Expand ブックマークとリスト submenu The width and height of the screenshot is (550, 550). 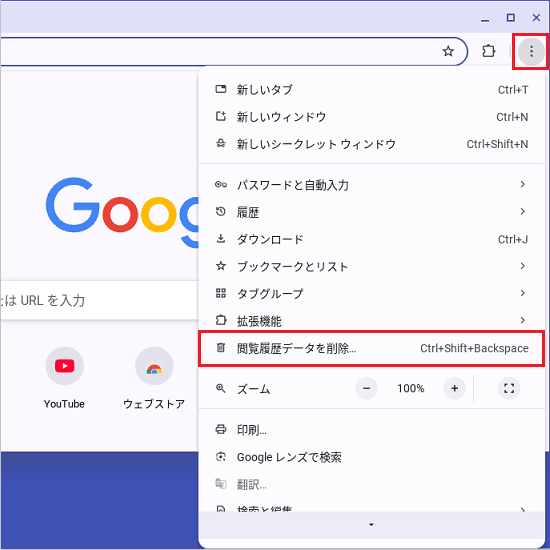point(371,267)
